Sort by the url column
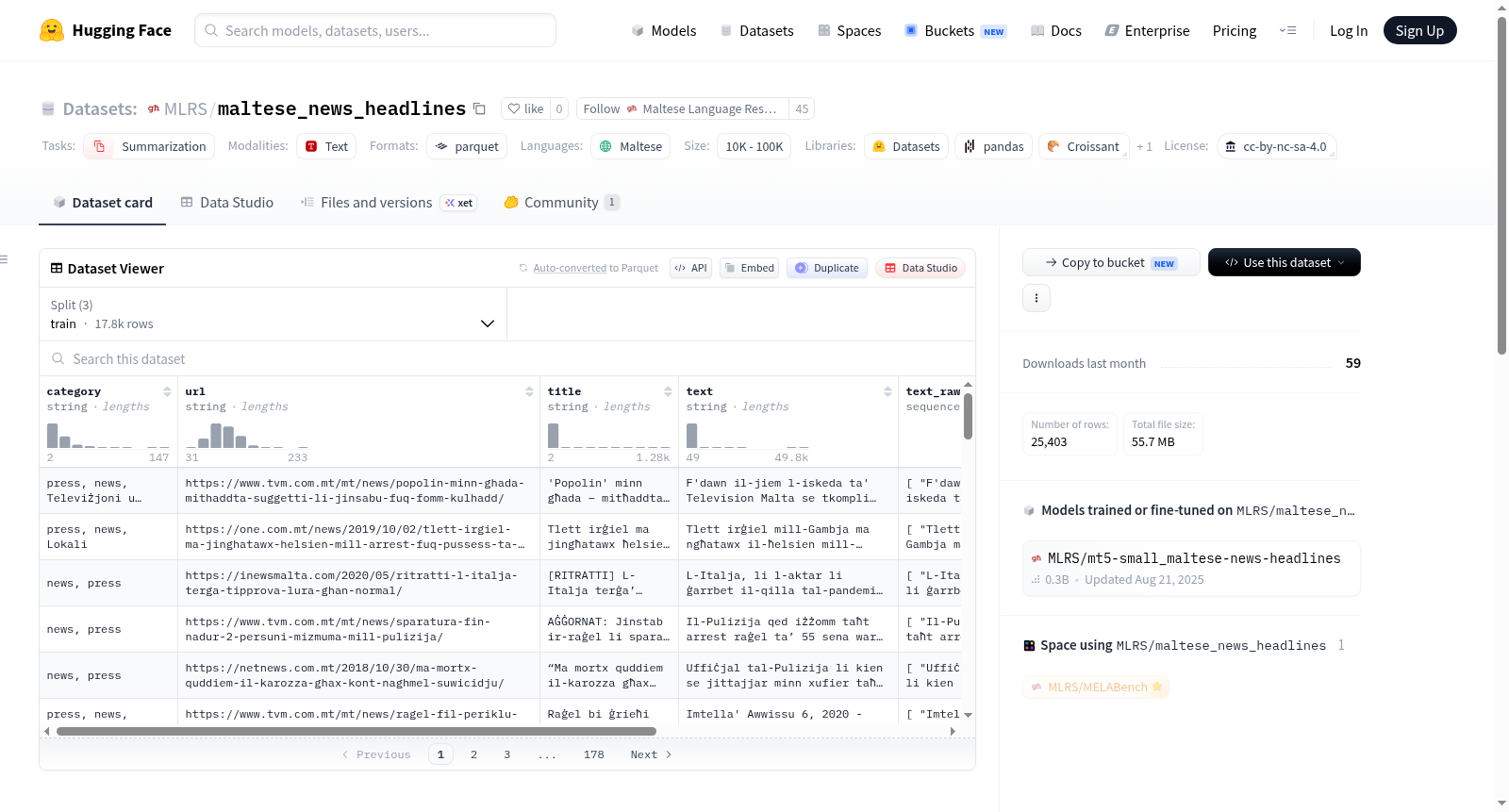Image resolution: width=1509 pixels, height=812 pixels. click(x=529, y=391)
